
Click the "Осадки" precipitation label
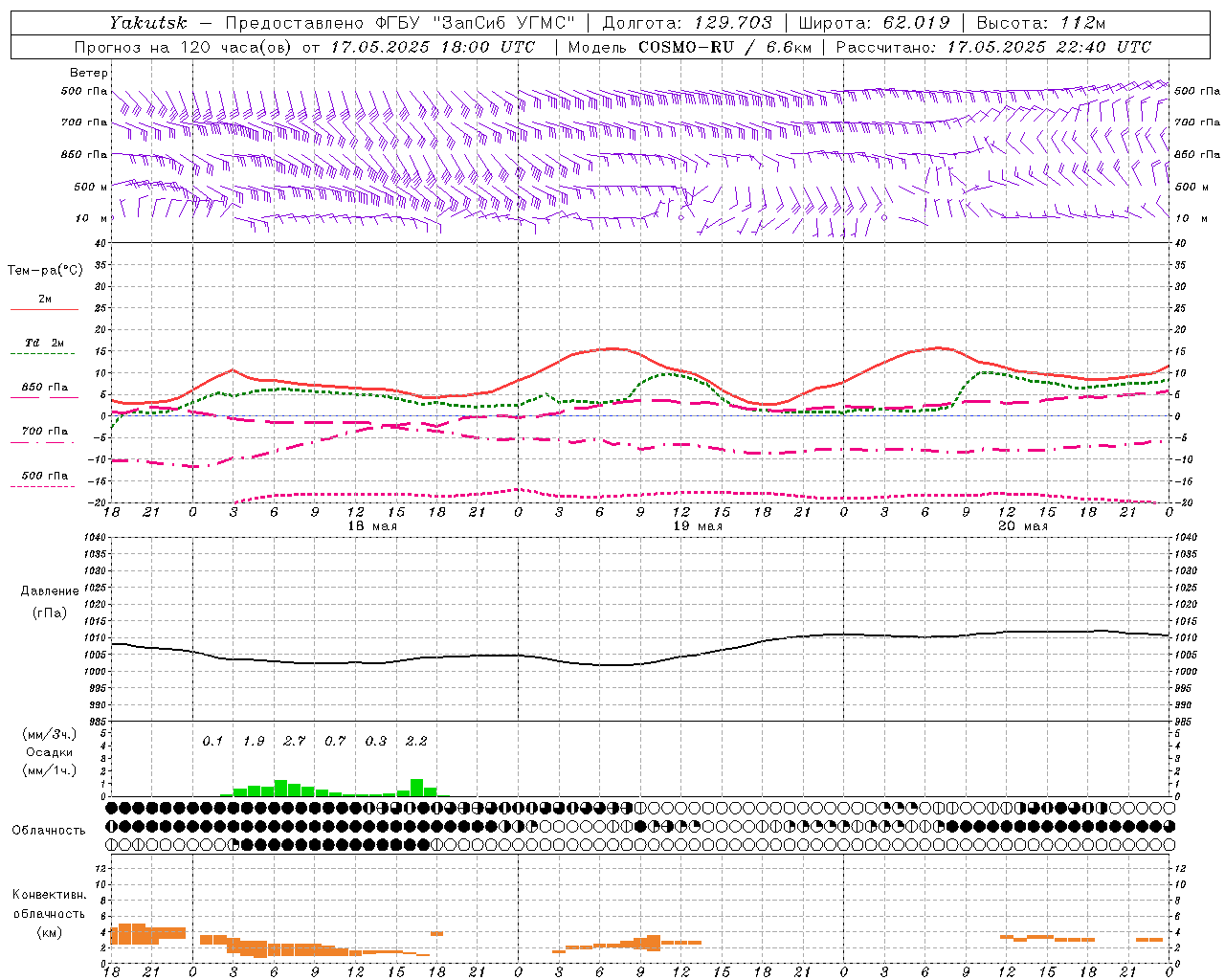(49, 752)
